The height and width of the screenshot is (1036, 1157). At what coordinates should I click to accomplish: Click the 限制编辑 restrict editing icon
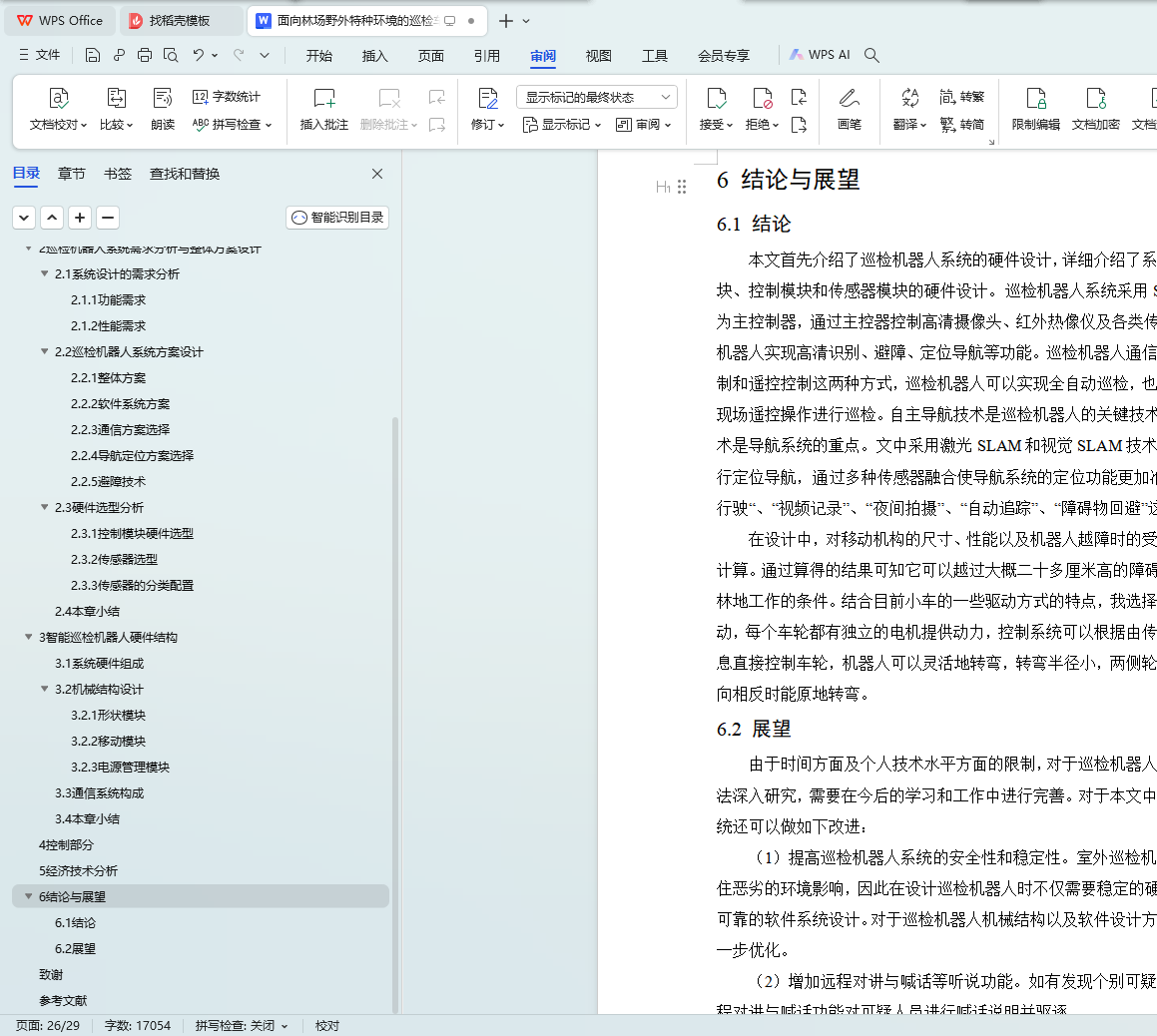click(1035, 99)
